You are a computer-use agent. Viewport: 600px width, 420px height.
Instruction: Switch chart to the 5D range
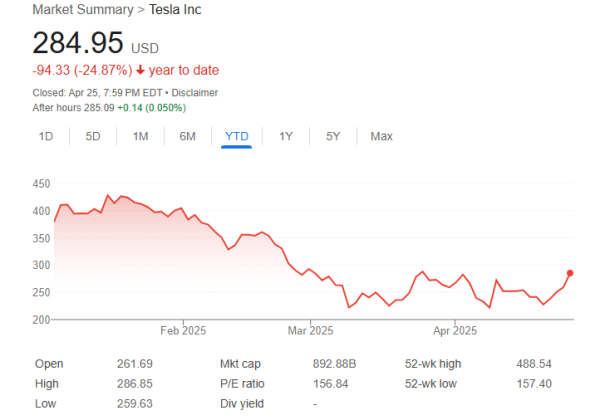[93, 136]
